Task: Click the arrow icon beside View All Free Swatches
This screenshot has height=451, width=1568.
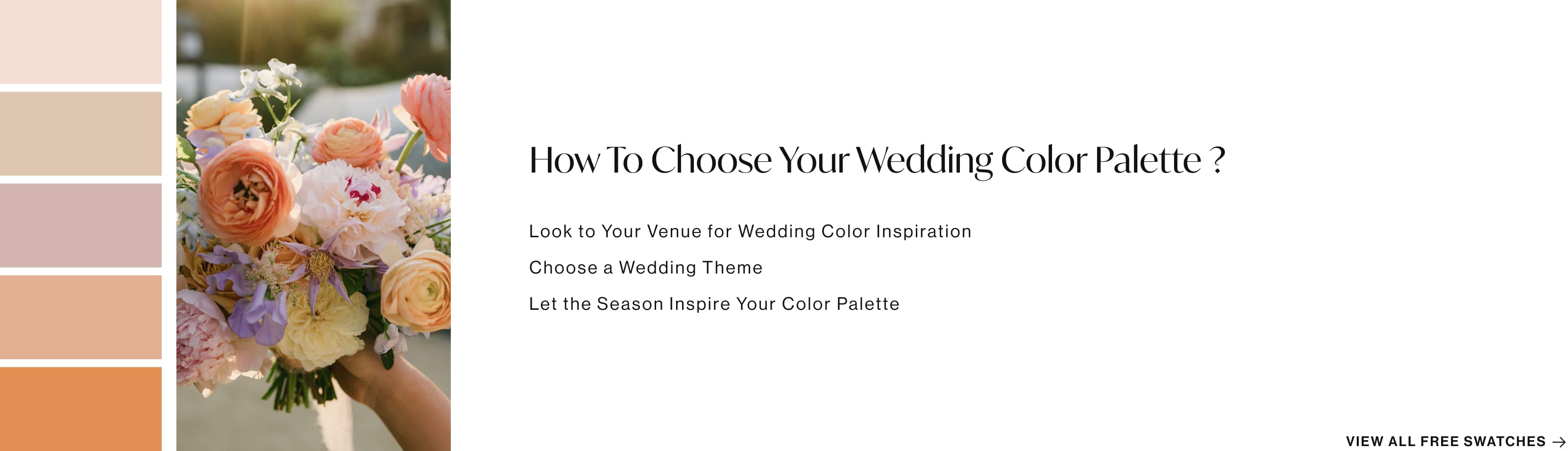Action: coord(1558,442)
